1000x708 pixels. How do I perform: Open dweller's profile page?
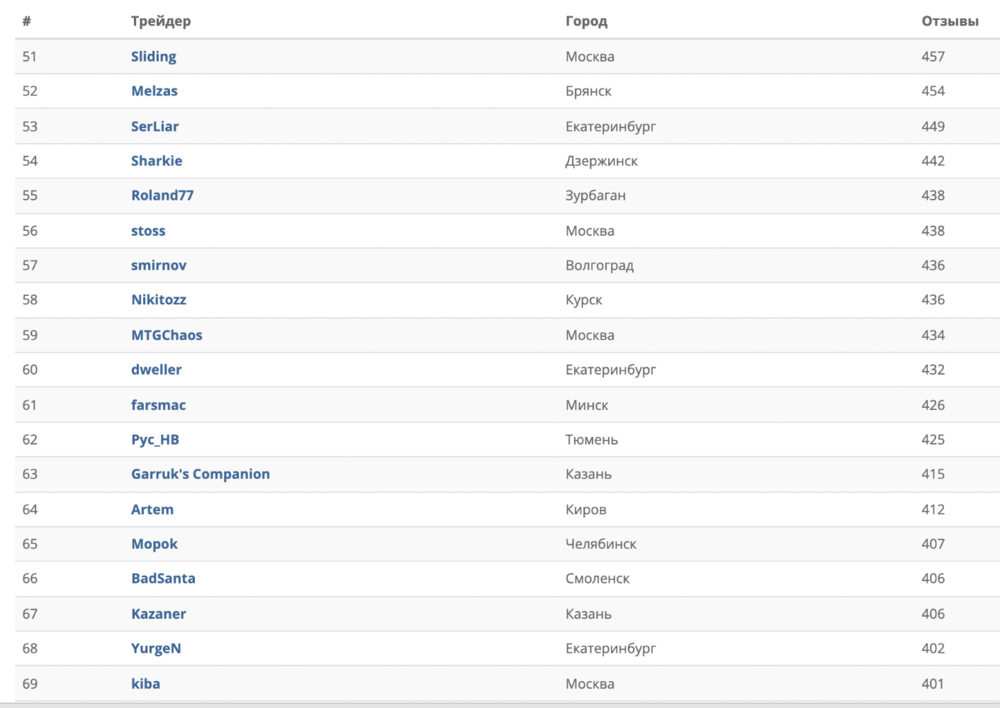point(156,370)
